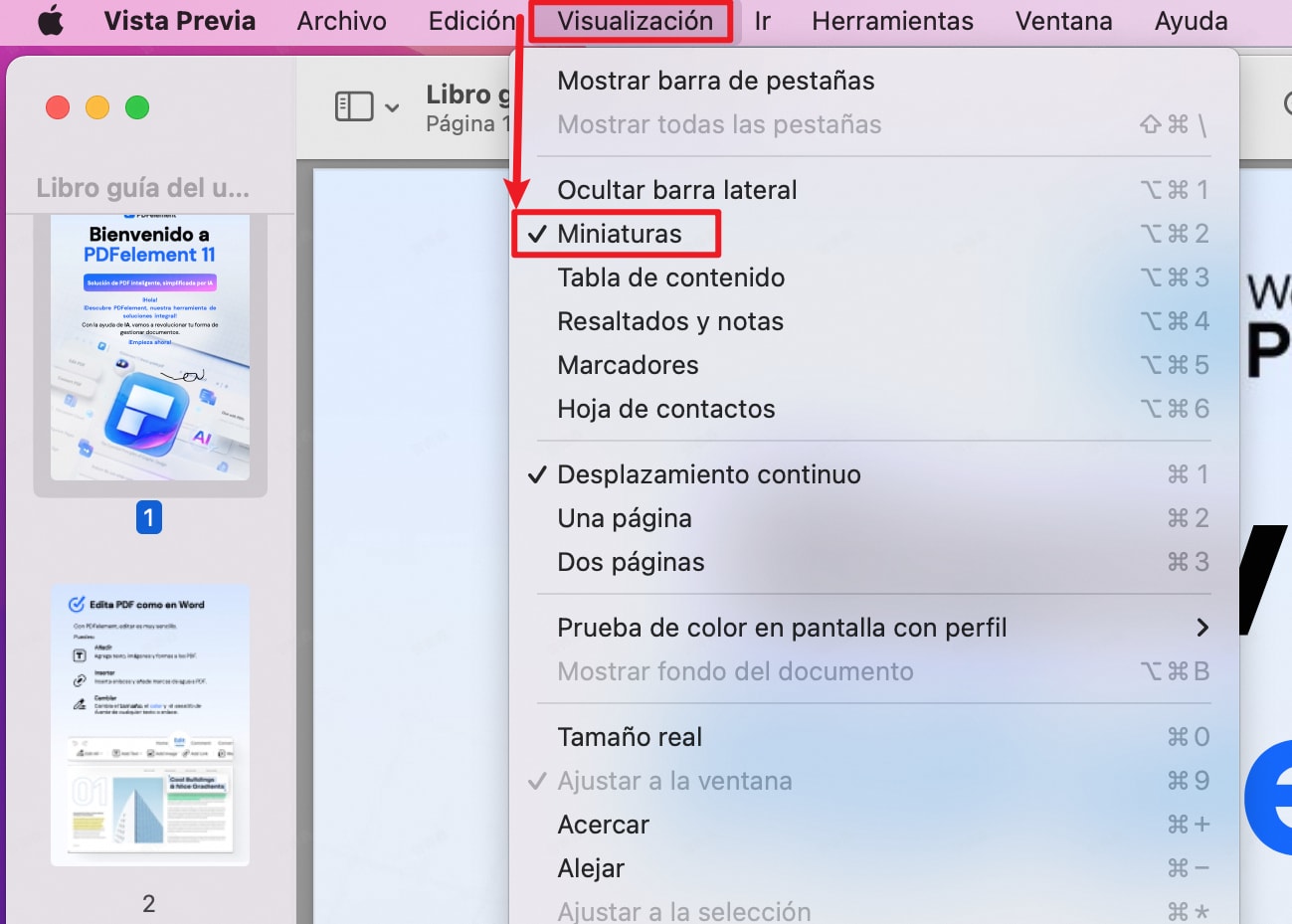1292x924 pixels.
Task: Click Acercar to zoom in
Action: pyautogui.click(x=603, y=825)
